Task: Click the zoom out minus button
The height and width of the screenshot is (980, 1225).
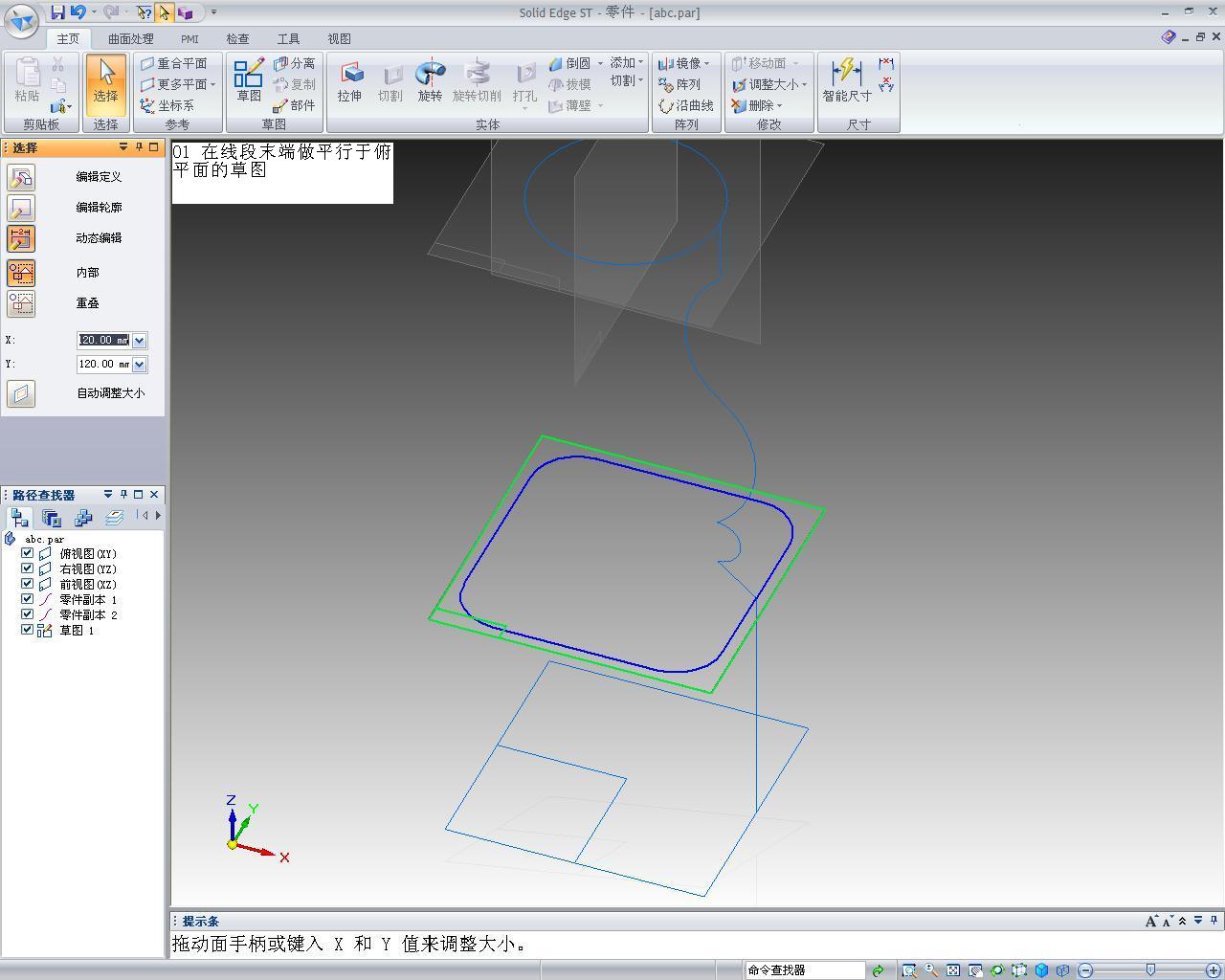Action: pyautogui.click(x=1085, y=970)
